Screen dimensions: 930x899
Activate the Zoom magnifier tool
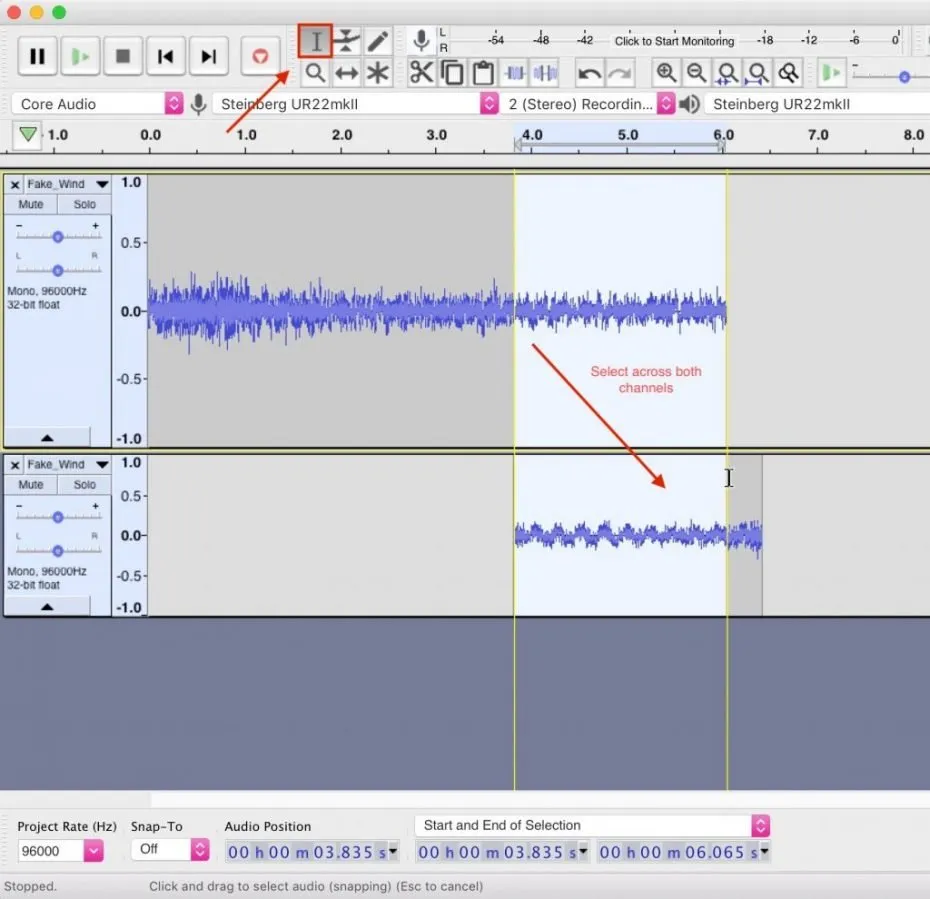315,72
